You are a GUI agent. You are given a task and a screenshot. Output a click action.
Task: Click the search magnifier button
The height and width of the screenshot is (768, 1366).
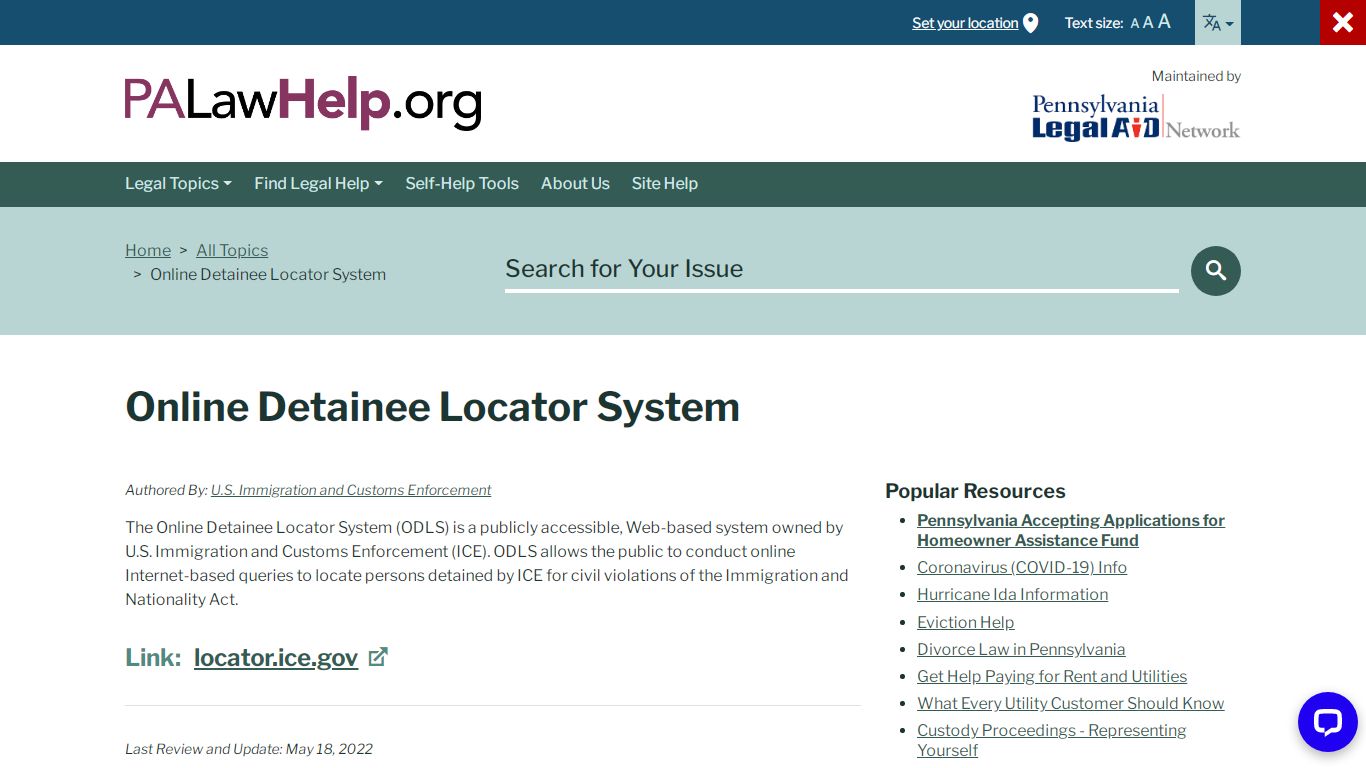point(1216,271)
